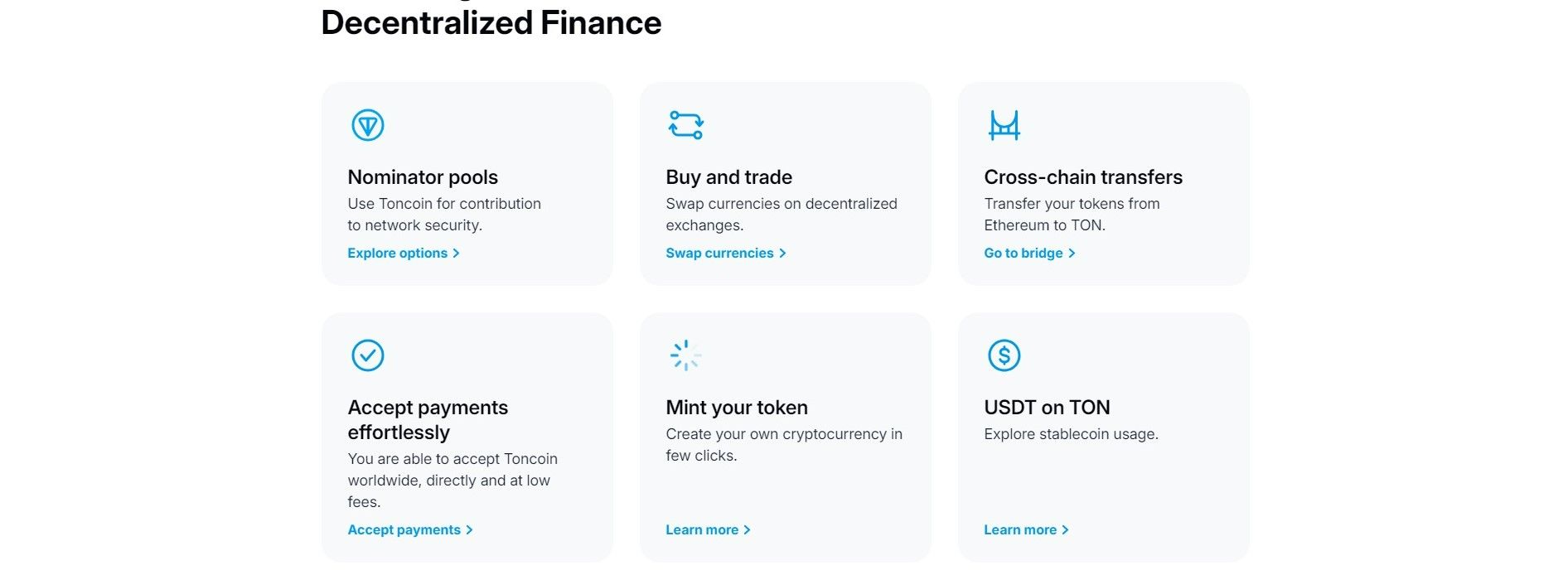Click the Accept payments effortlessly heading
This screenshot has height=570, width=1568.
pyautogui.click(x=428, y=420)
